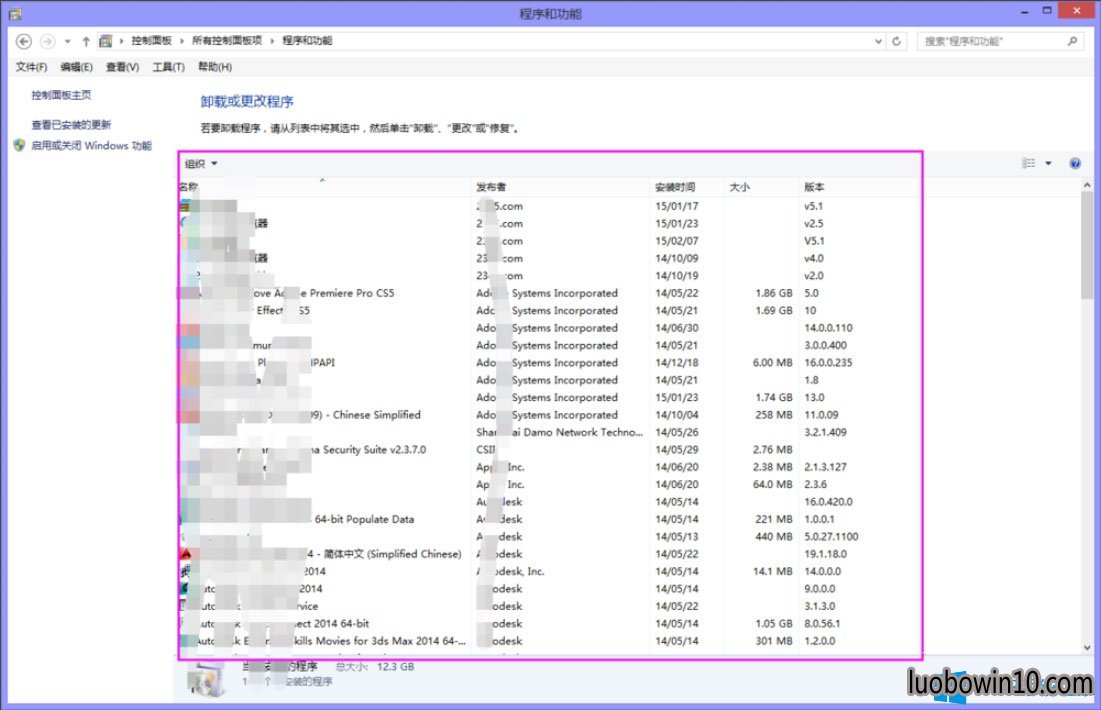Viewport: 1101px width, 710px height.
Task: Click the Back navigation arrow
Action: point(23,41)
